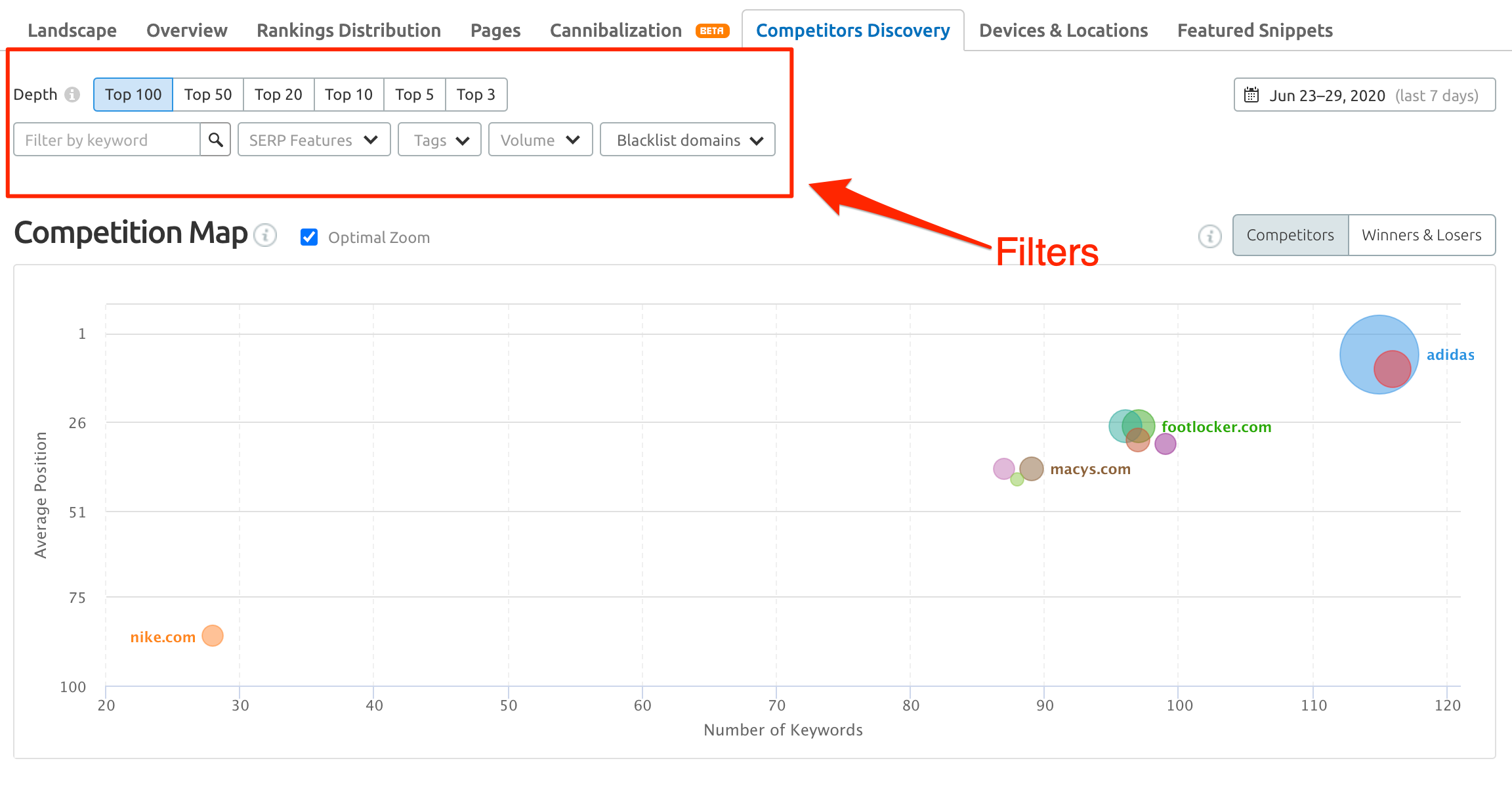This screenshot has width=1512, height=788.
Task: Click the pink bubble left of macys.com
Action: 1003,468
